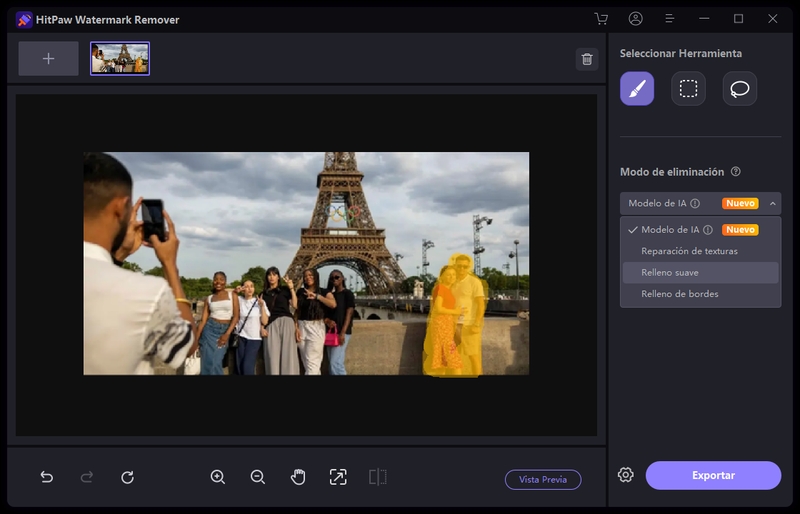The height and width of the screenshot is (514, 800).
Task: Choose Relleno suave option
Action: click(670, 272)
